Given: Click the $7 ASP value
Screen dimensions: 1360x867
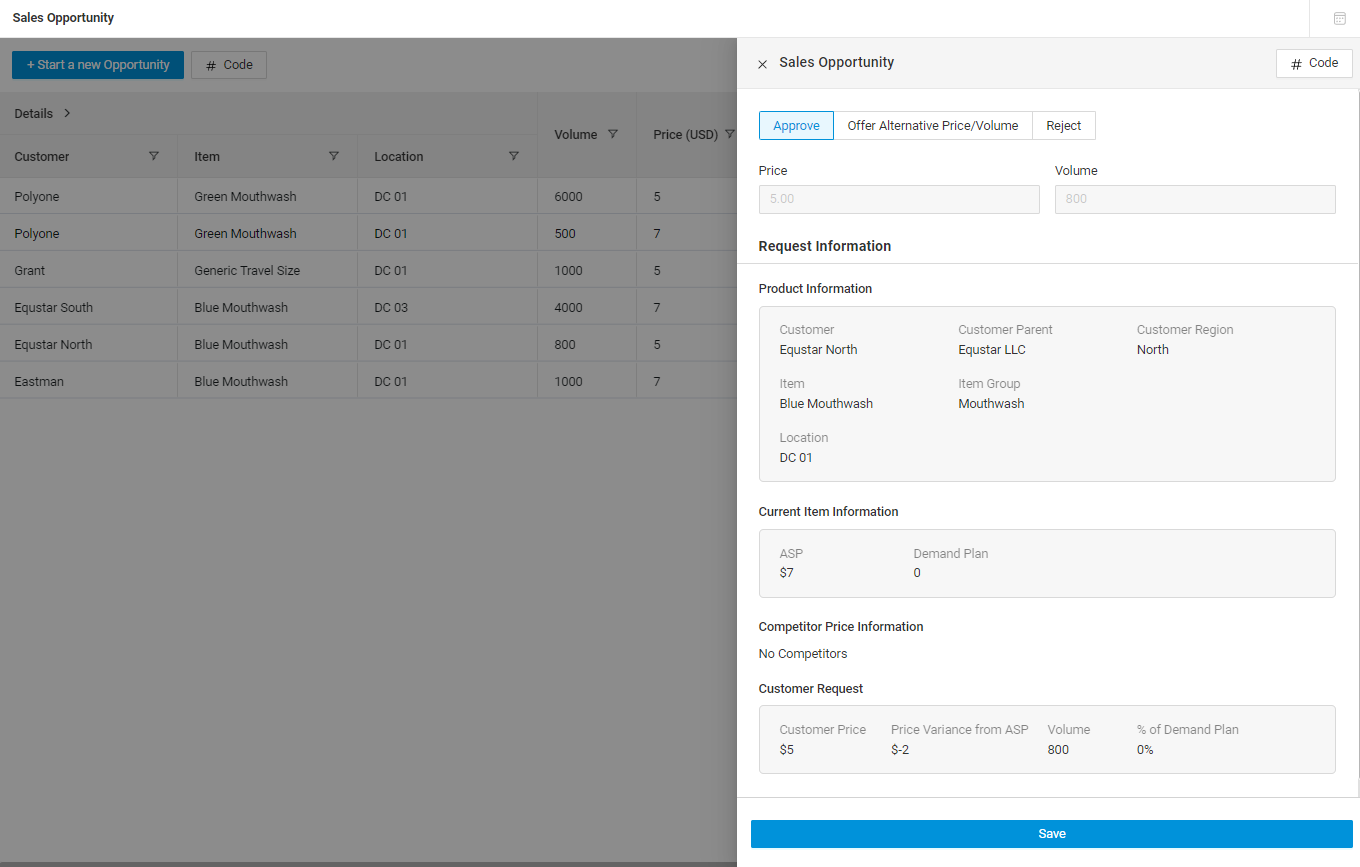Looking at the screenshot, I should coord(786,573).
